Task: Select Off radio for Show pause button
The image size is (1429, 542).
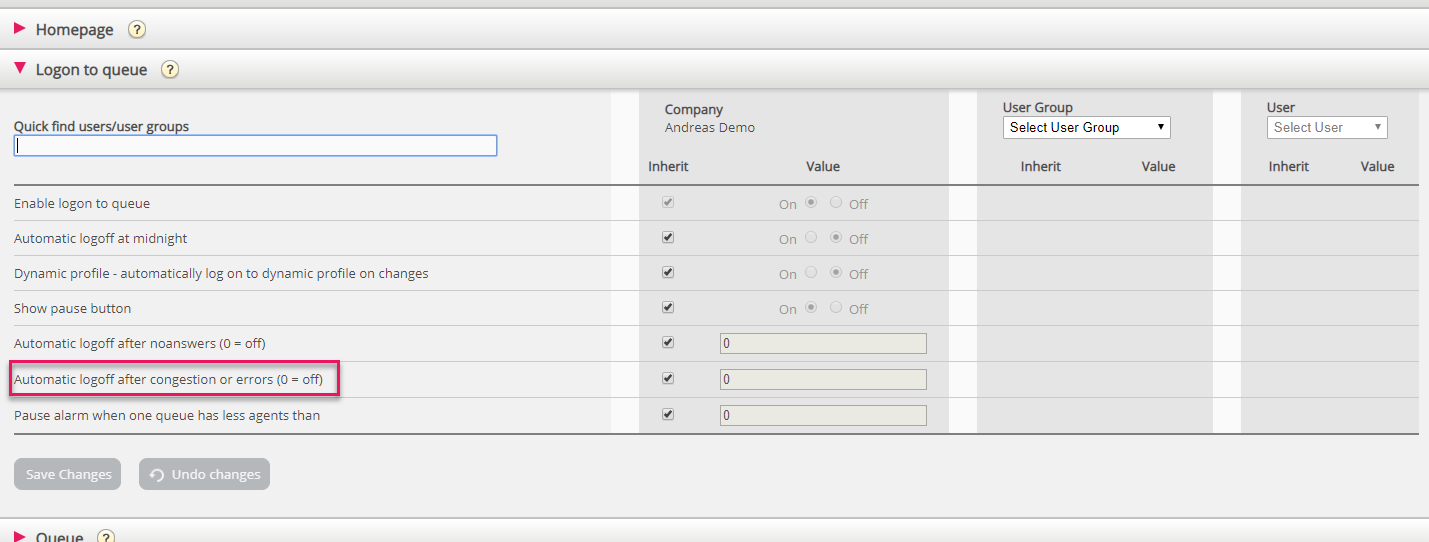Action: point(836,308)
